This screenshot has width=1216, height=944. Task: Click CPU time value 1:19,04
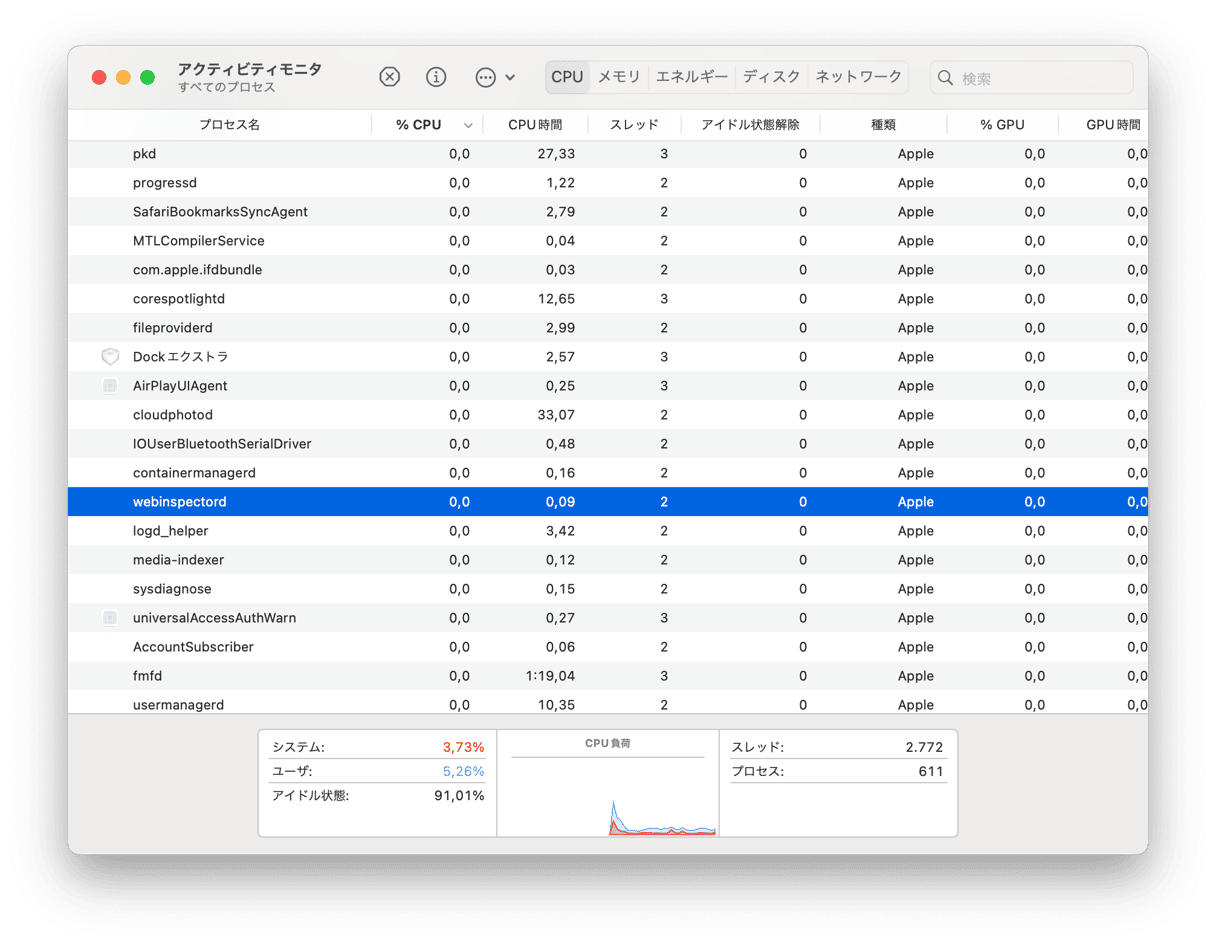(550, 676)
